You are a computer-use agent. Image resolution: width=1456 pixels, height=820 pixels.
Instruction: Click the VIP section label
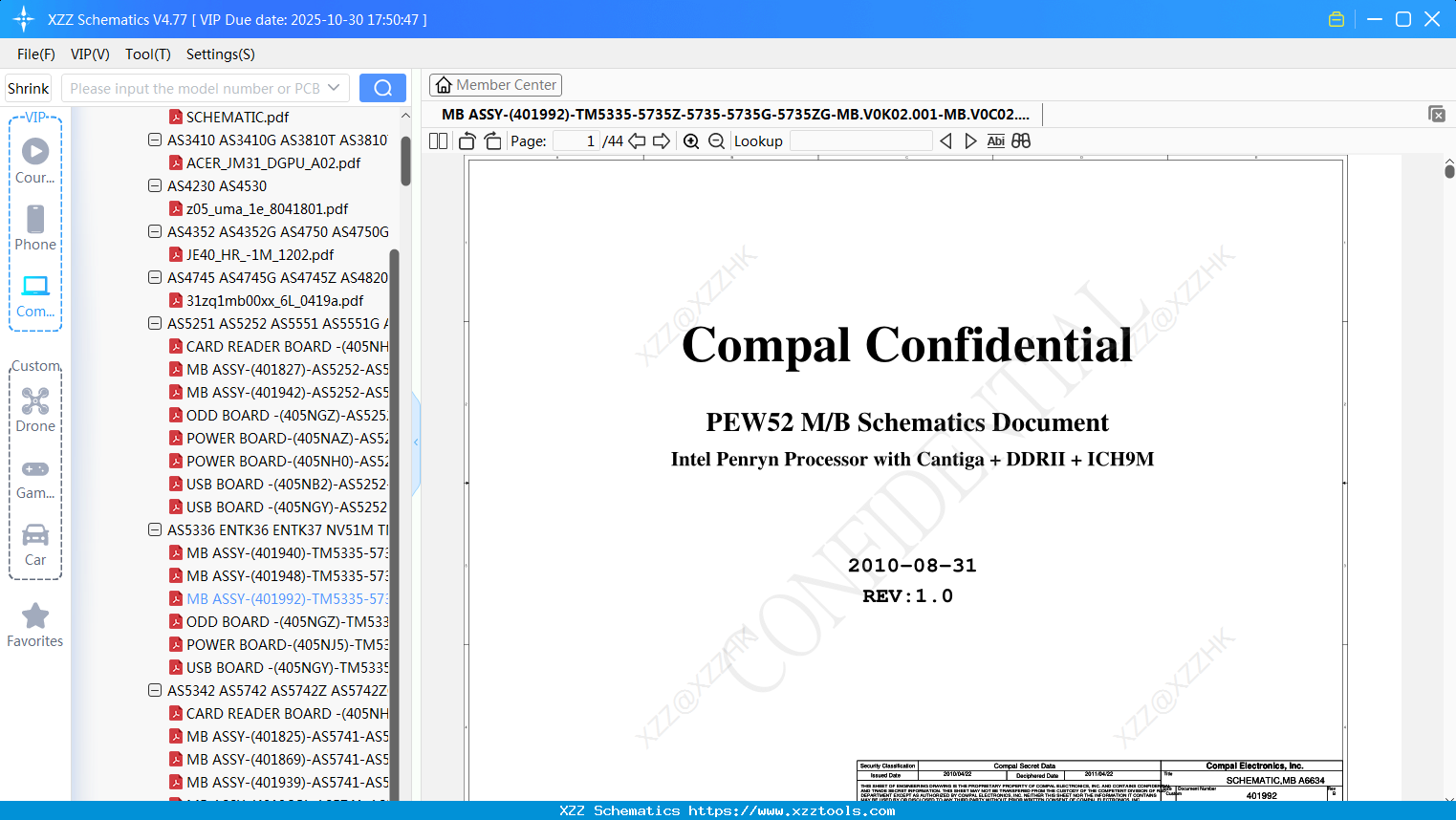35,118
